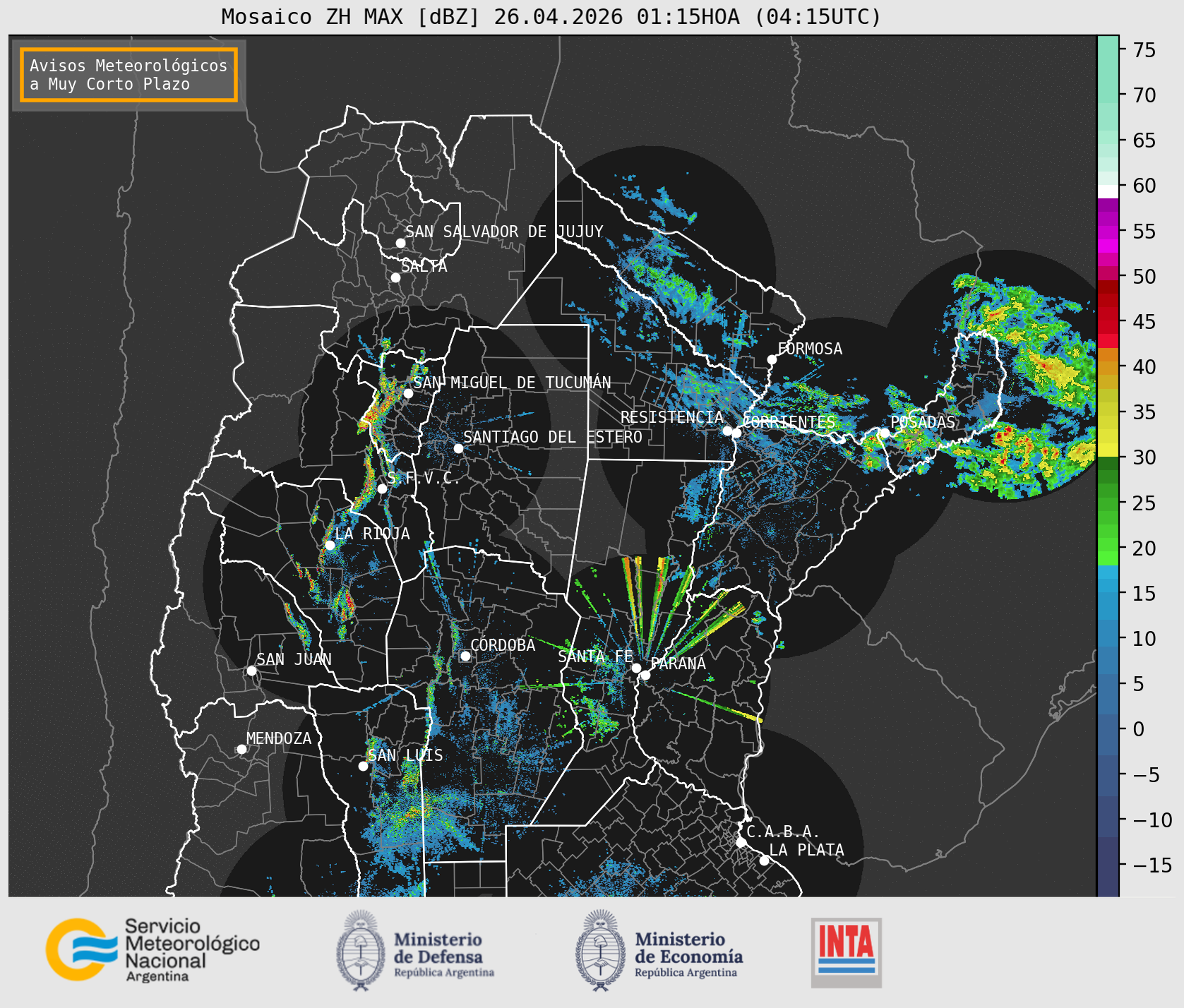Click the SANTIAGO DEL ESTERO city label
This screenshot has height=1008, width=1184.
553,437
